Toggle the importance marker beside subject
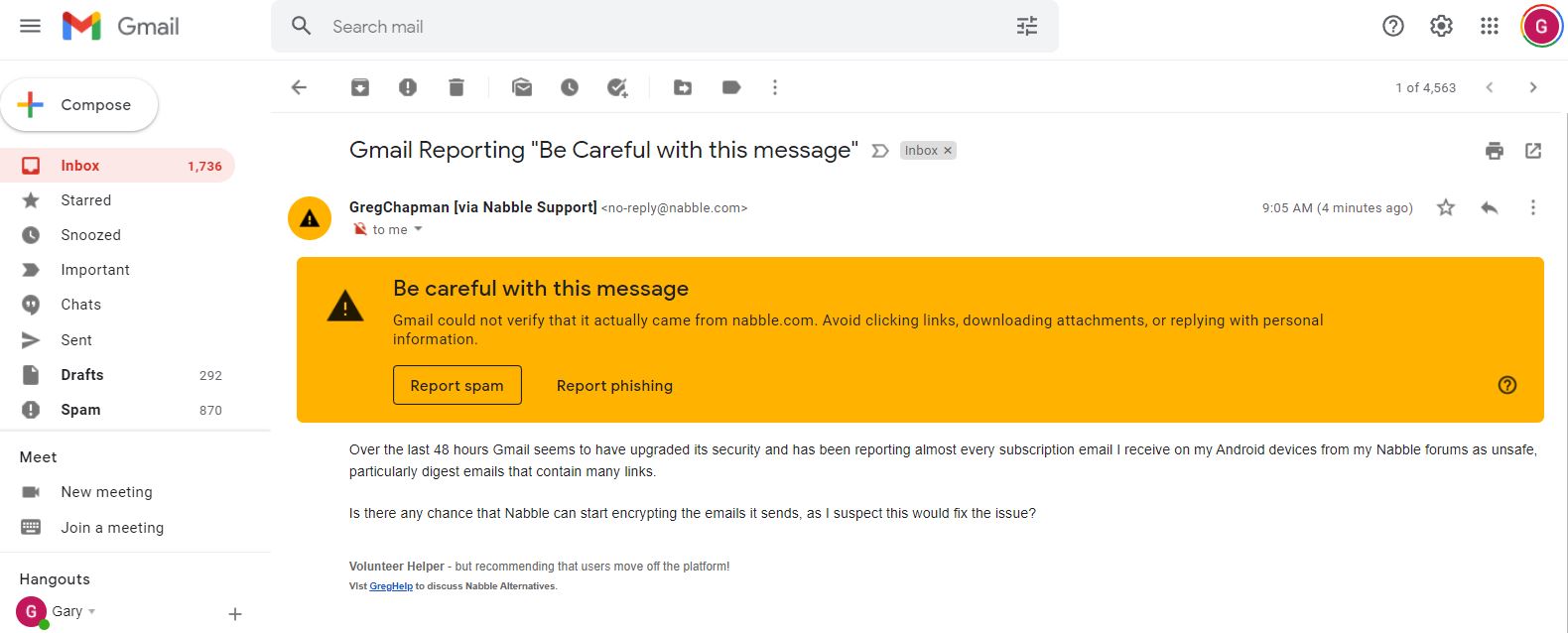Image resolution: width=1568 pixels, height=633 pixels. tap(879, 151)
